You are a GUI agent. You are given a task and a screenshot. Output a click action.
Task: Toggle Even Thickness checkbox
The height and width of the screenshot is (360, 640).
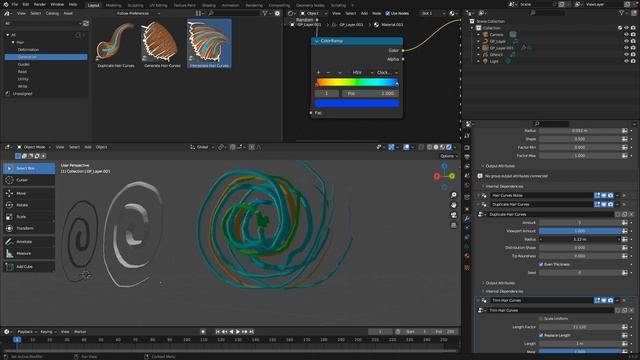point(541,264)
